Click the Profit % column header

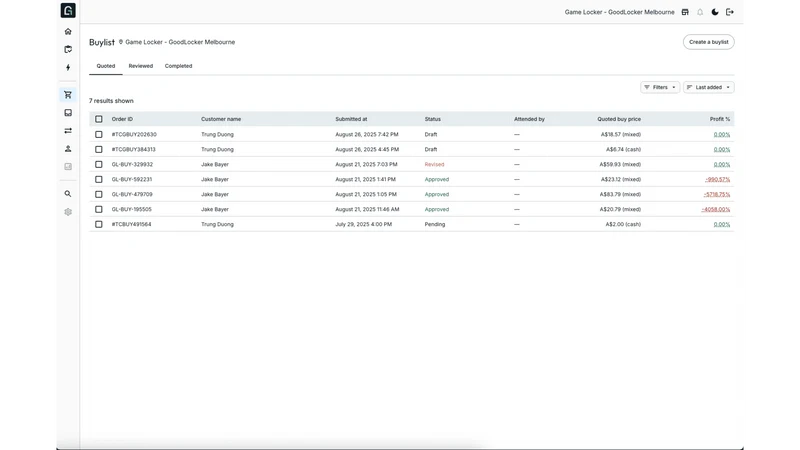(x=720, y=119)
